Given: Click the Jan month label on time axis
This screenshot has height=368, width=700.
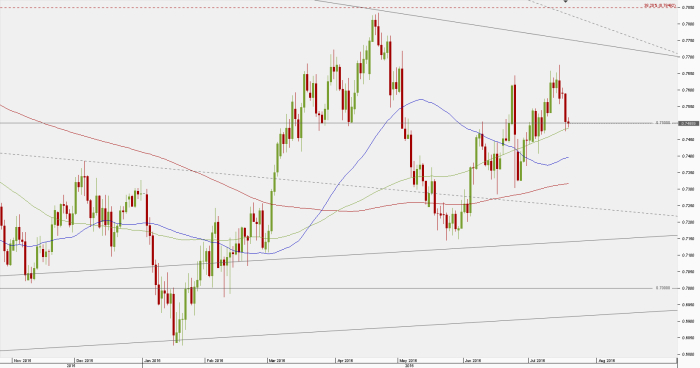Looking at the screenshot, I should (152, 360).
